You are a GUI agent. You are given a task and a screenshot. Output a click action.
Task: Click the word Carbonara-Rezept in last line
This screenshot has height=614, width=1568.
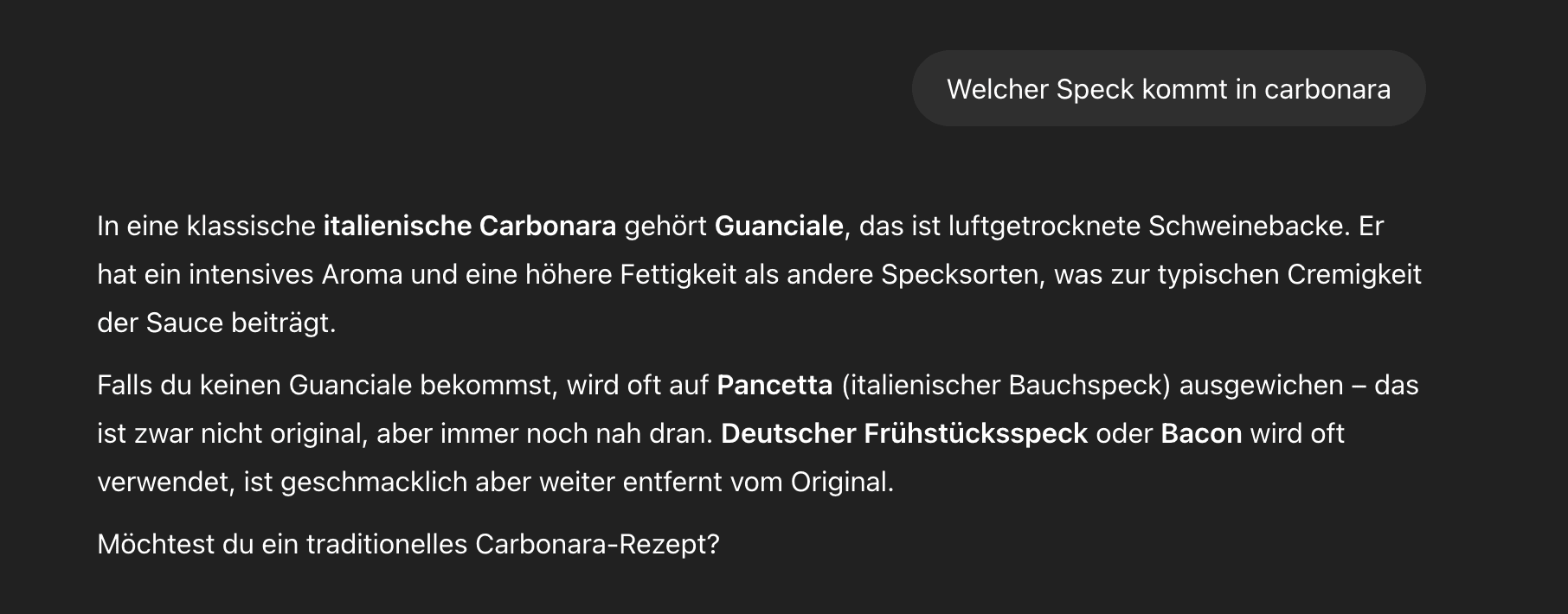point(597,545)
